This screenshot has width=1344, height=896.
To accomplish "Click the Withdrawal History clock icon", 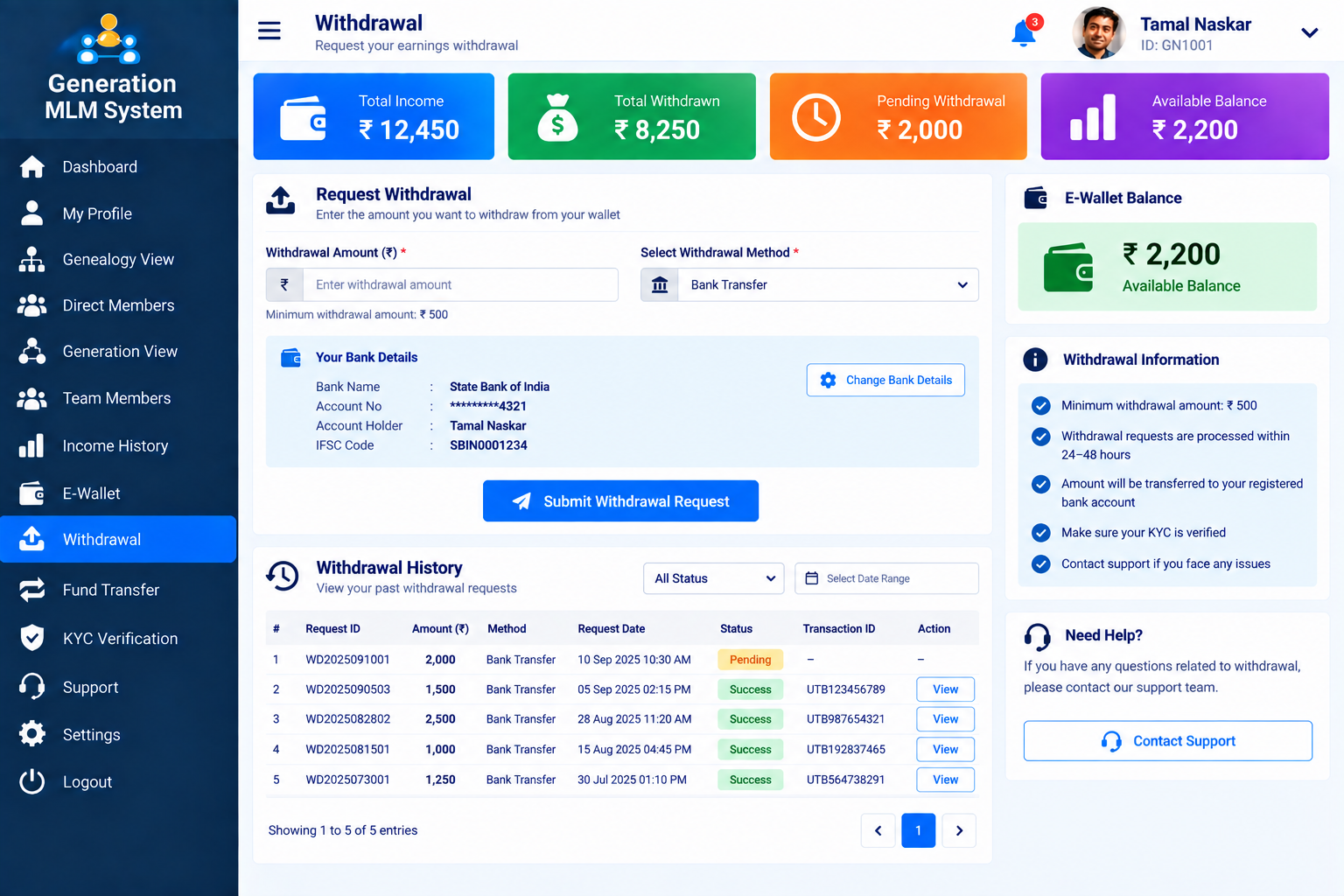I will pyautogui.click(x=283, y=576).
